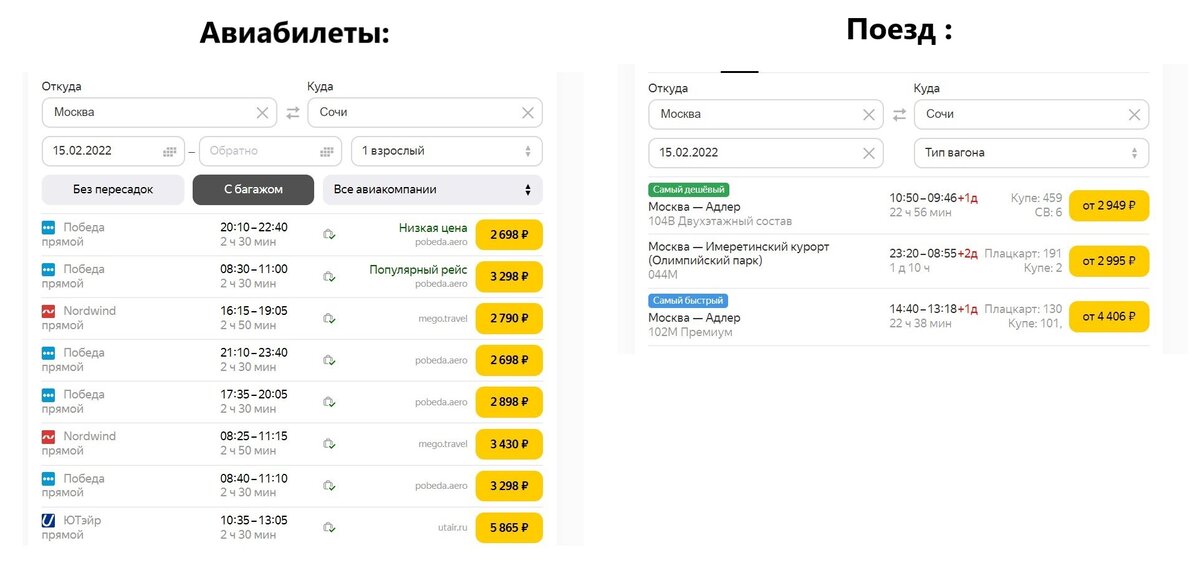This screenshot has width=1200, height=578.
Task: Switch to the Поезд section
Action: pyautogui.click(x=898, y=29)
